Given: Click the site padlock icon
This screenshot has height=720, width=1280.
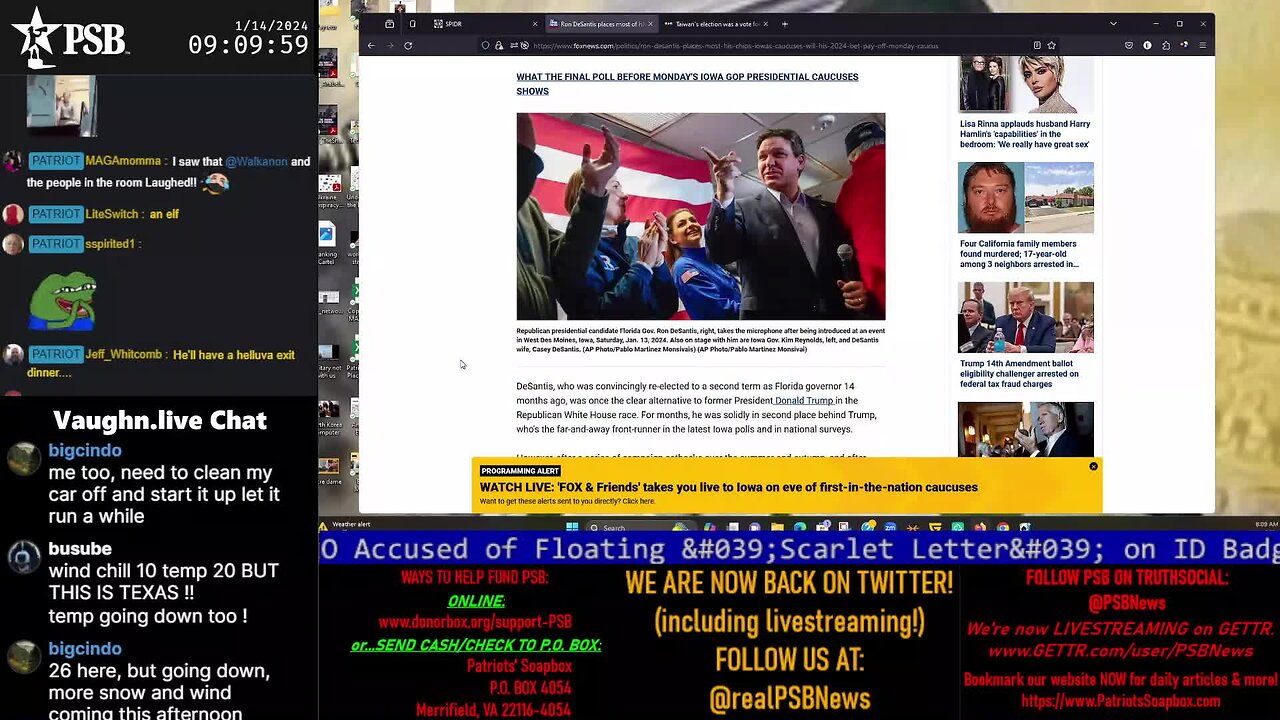Looking at the screenshot, I should coord(498,45).
